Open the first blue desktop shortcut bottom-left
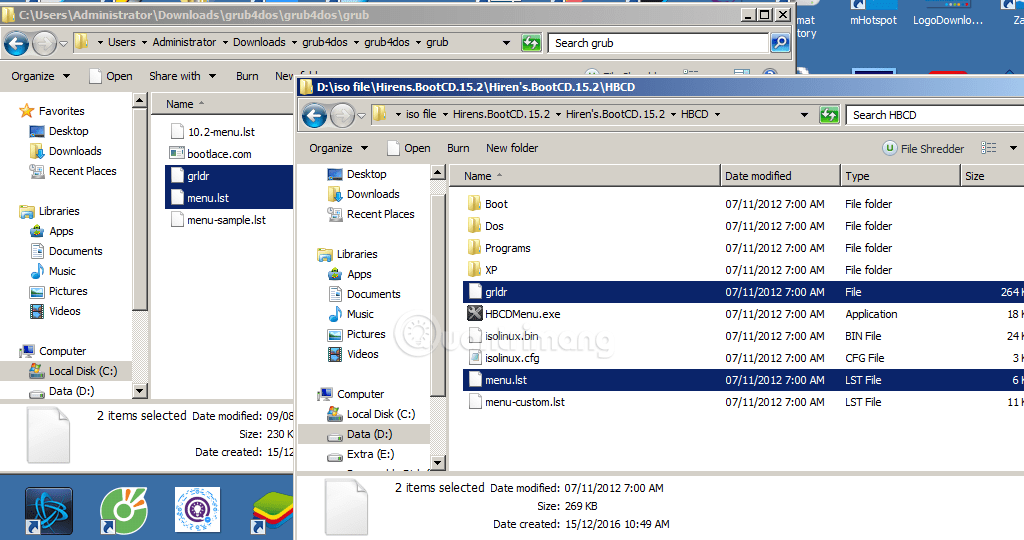This screenshot has width=1024, height=540. pyautogui.click(x=48, y=510)
